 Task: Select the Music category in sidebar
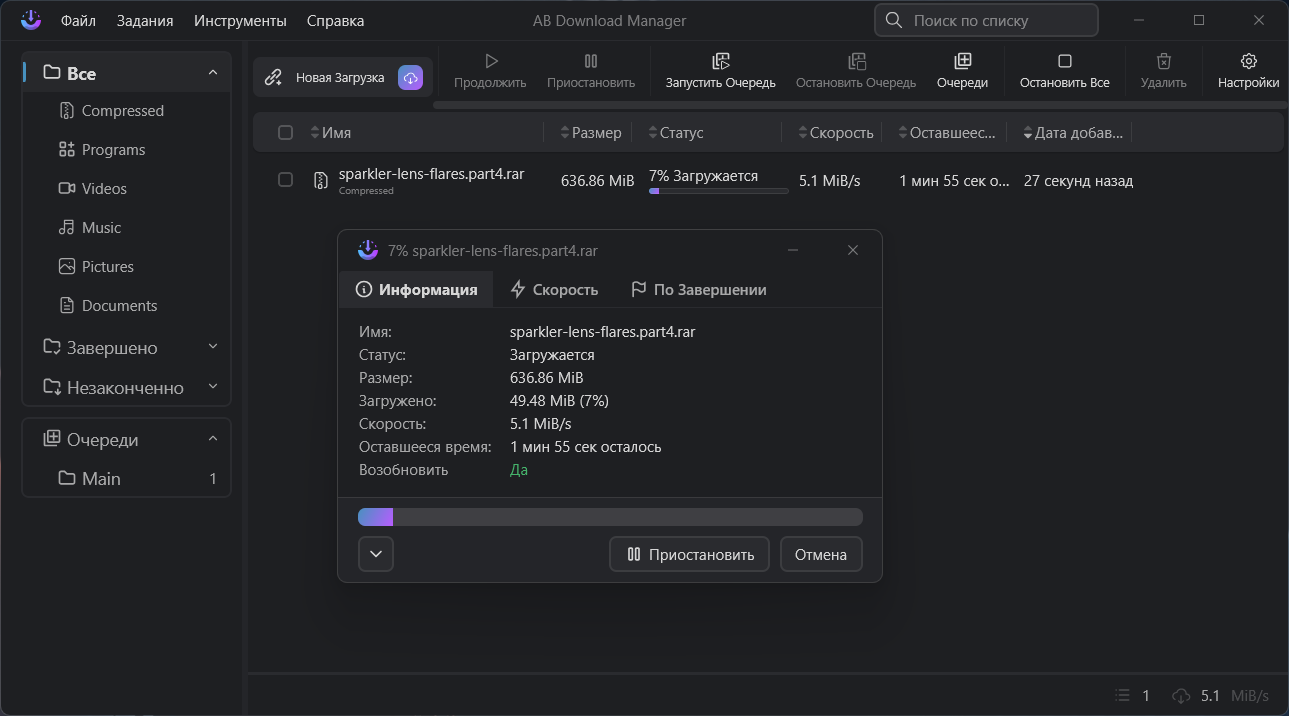pyautogui.click(x=101, y=228)
